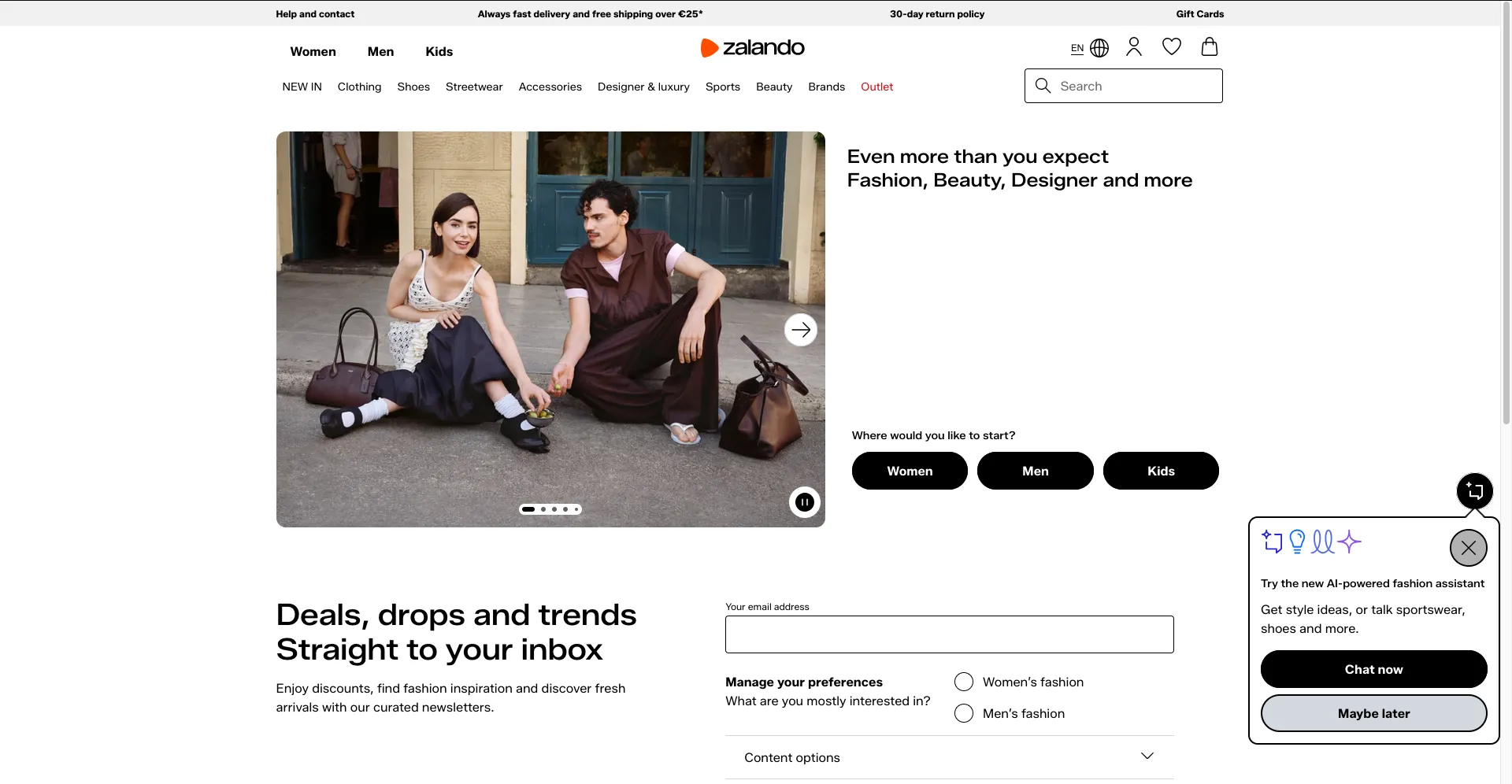Open the red Outlet menu

[x=876, y=87]
